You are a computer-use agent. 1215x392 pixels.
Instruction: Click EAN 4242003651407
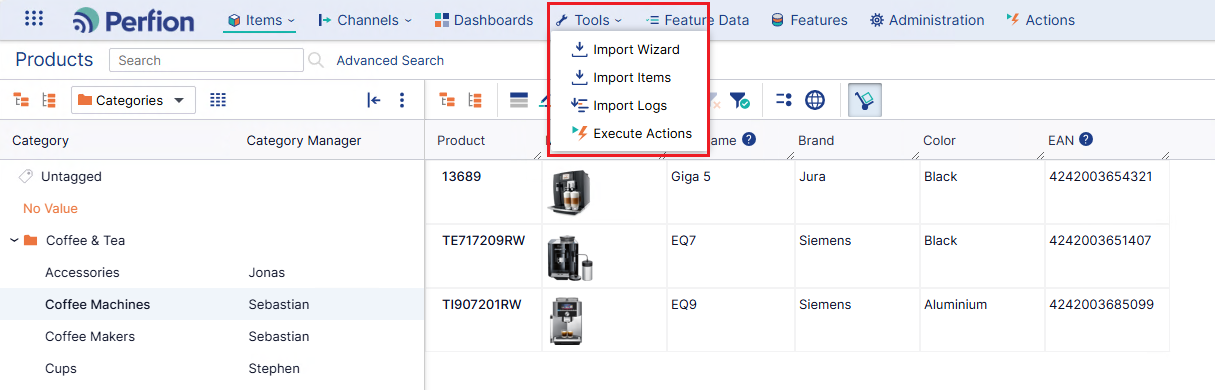(x=1100, y=241)
